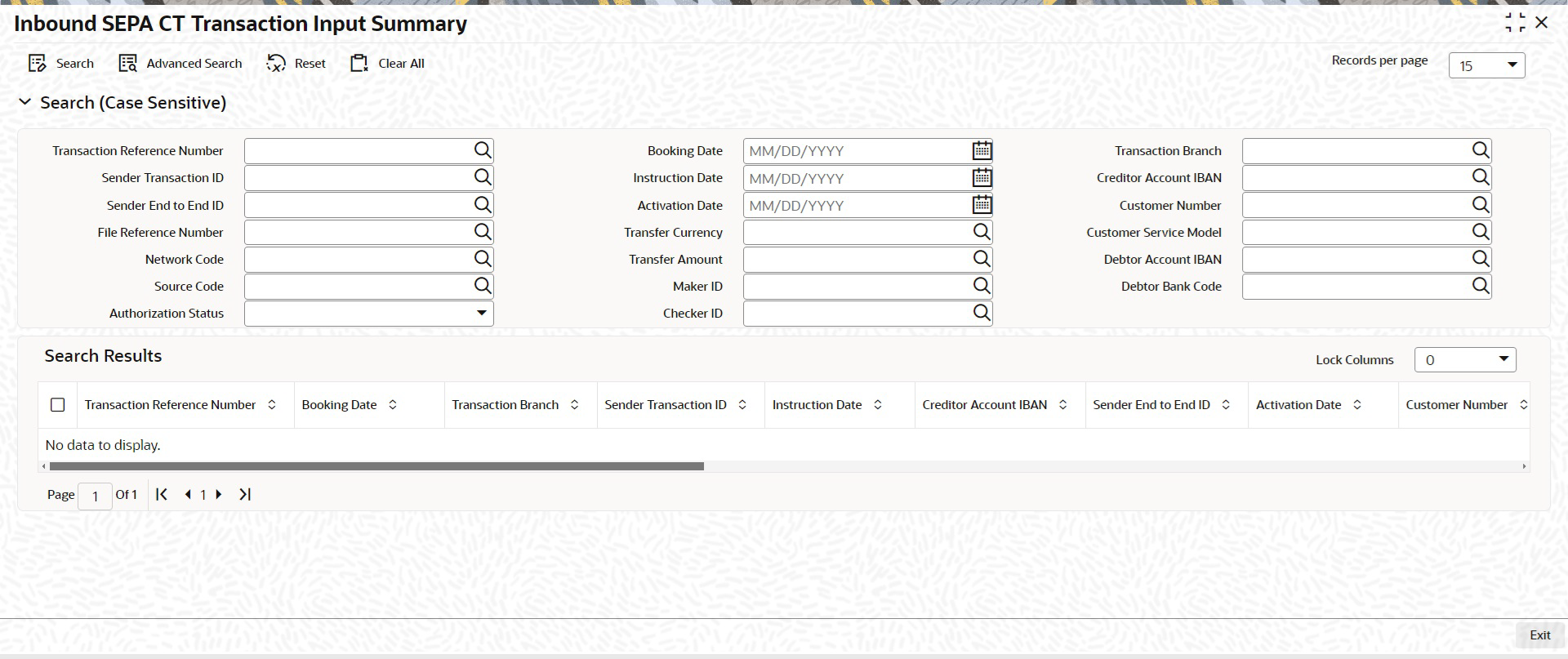Open lookup for Sender End to End ID
1568x659 pixels.
[483, 205]
